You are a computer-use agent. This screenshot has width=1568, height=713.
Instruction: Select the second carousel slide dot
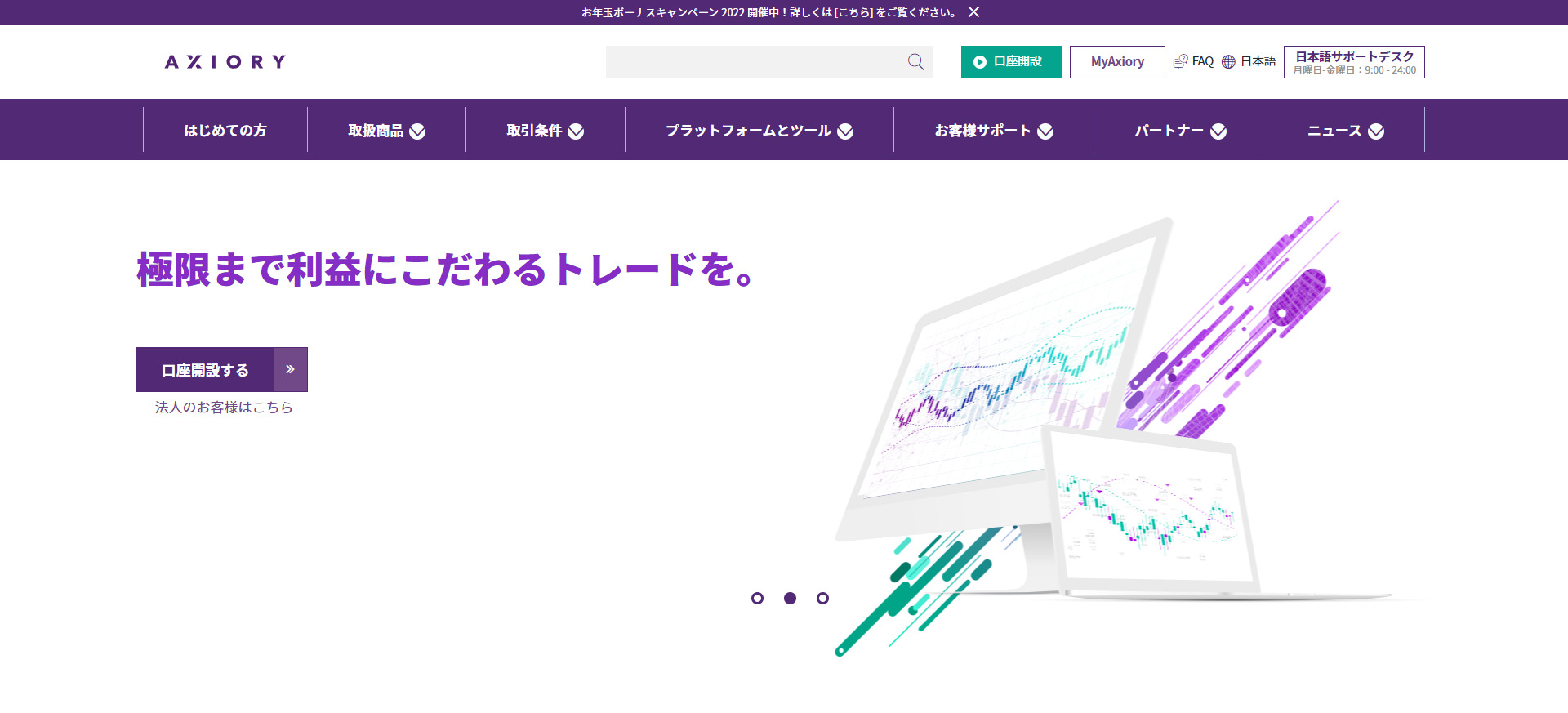coord(790,599)
